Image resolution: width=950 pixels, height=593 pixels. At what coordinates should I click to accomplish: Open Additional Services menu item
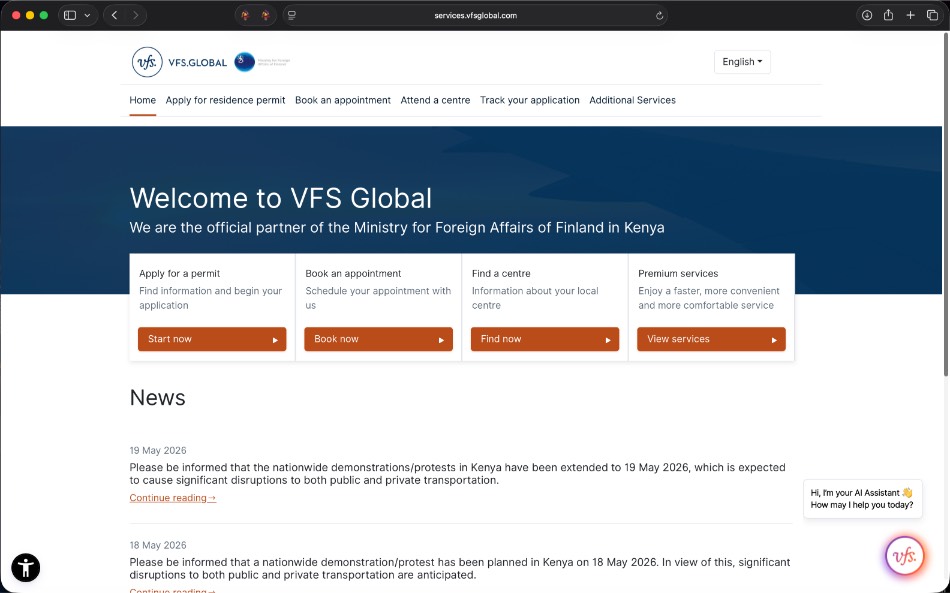(633, 101)
